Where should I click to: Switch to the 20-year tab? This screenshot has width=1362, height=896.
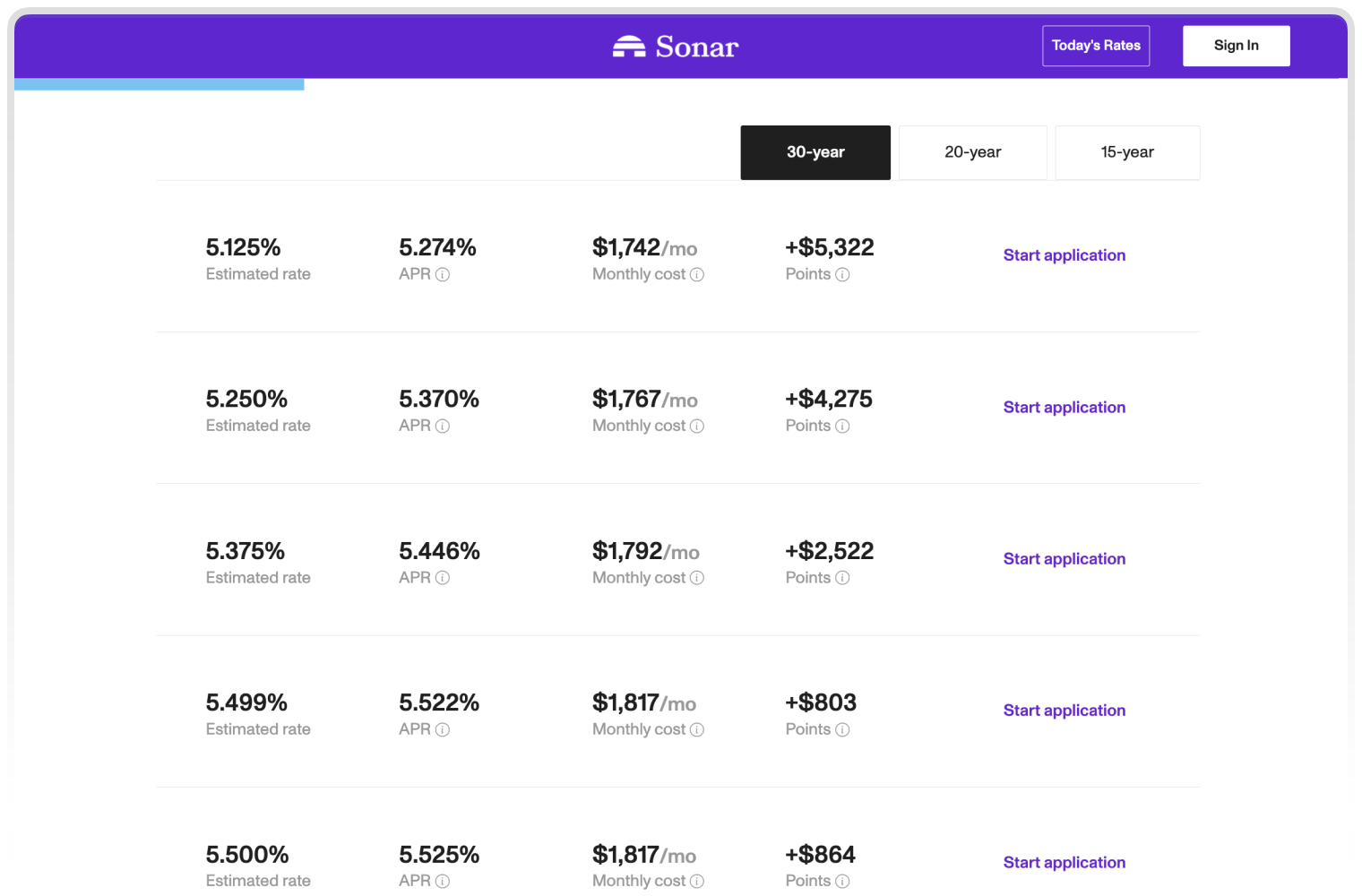973,152
